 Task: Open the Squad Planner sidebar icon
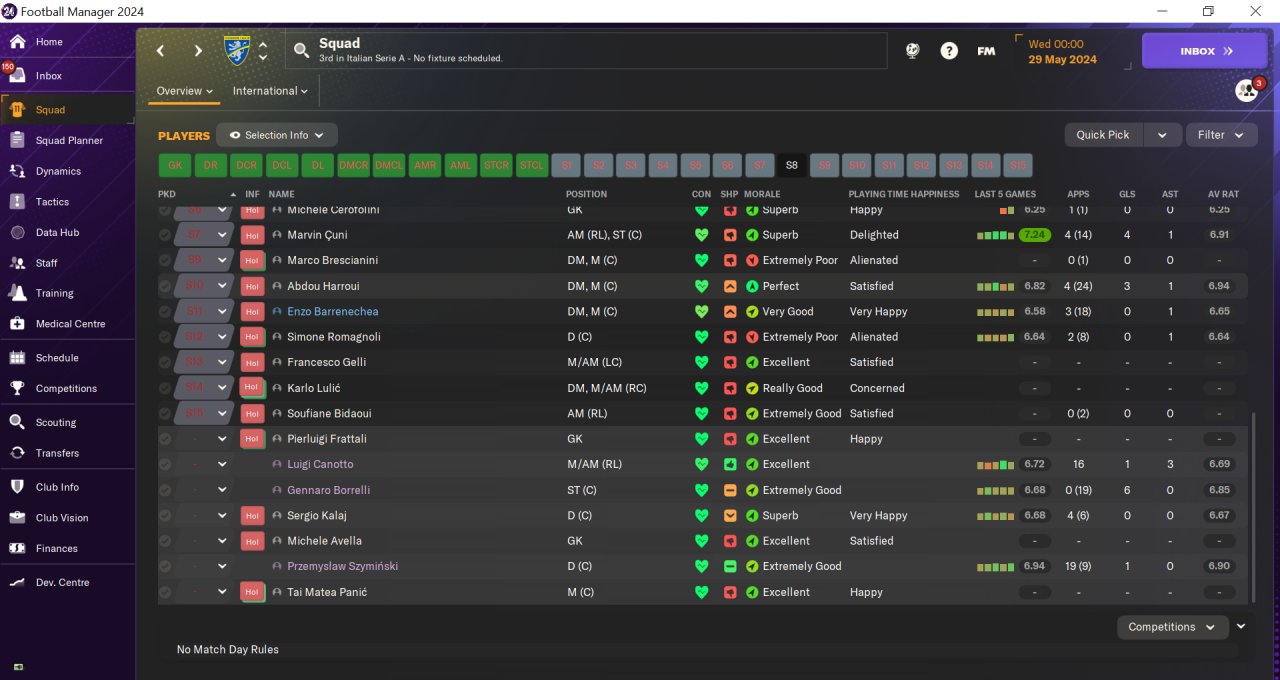tap(17, 141)
